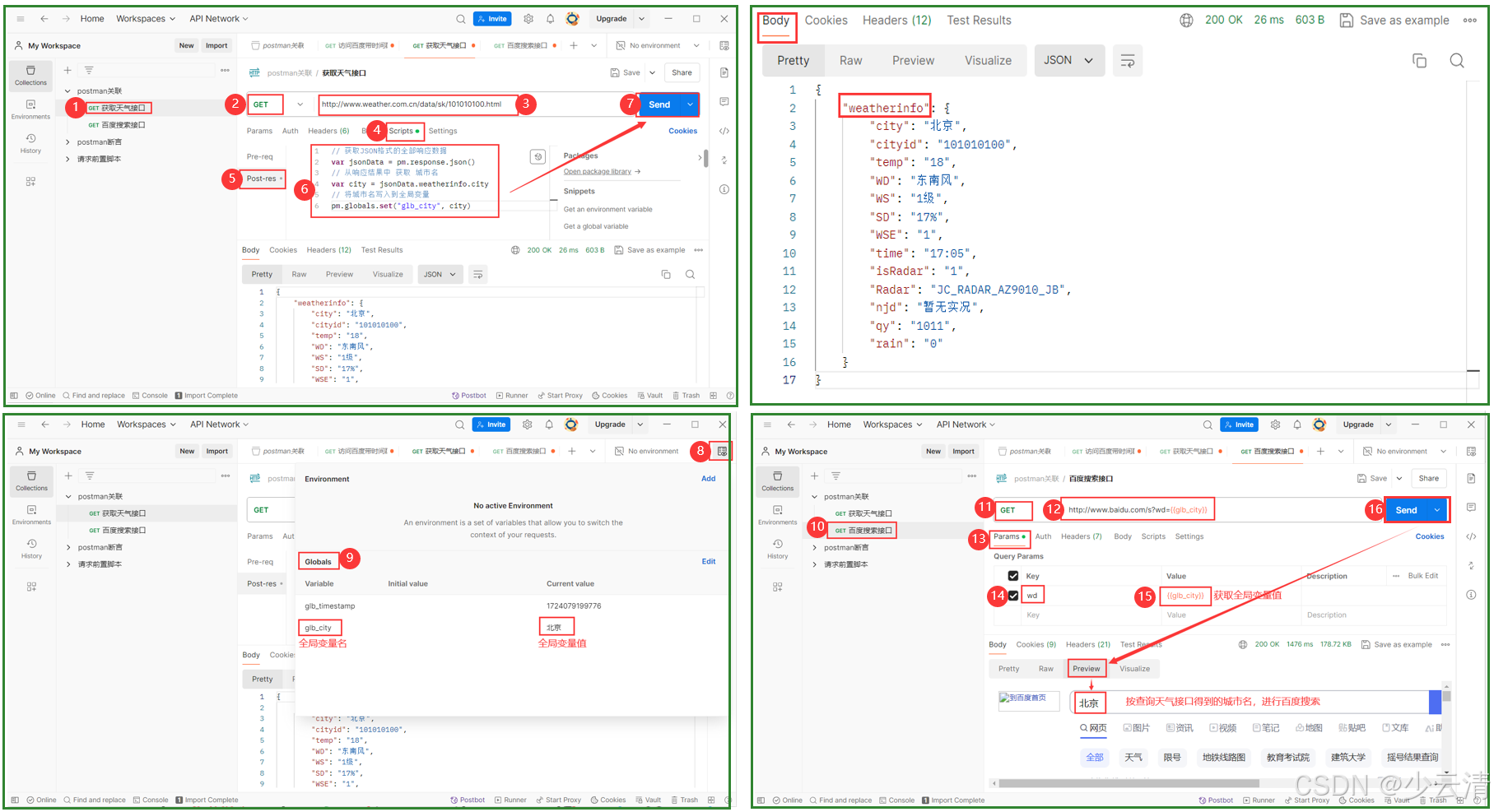
Task: Open the Save options arrow in the weather request window
Action: click(x=653, y=72)
